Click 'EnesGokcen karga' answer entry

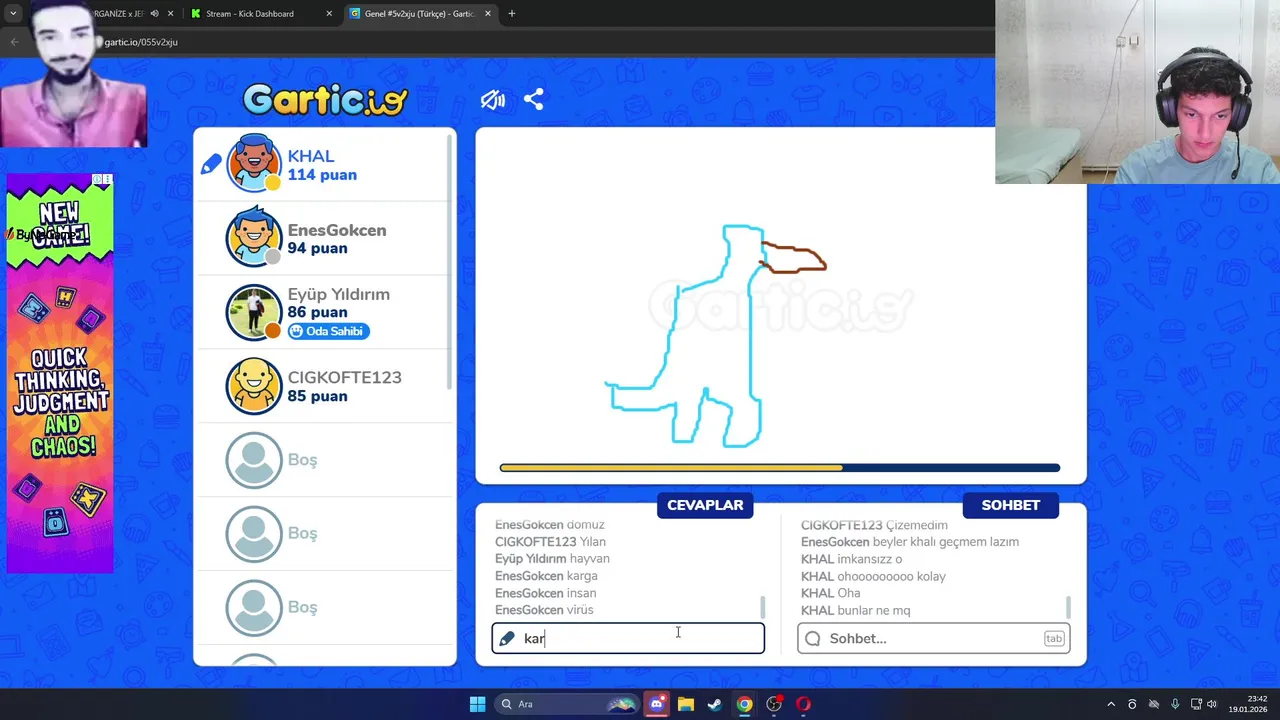pos(546,576)
